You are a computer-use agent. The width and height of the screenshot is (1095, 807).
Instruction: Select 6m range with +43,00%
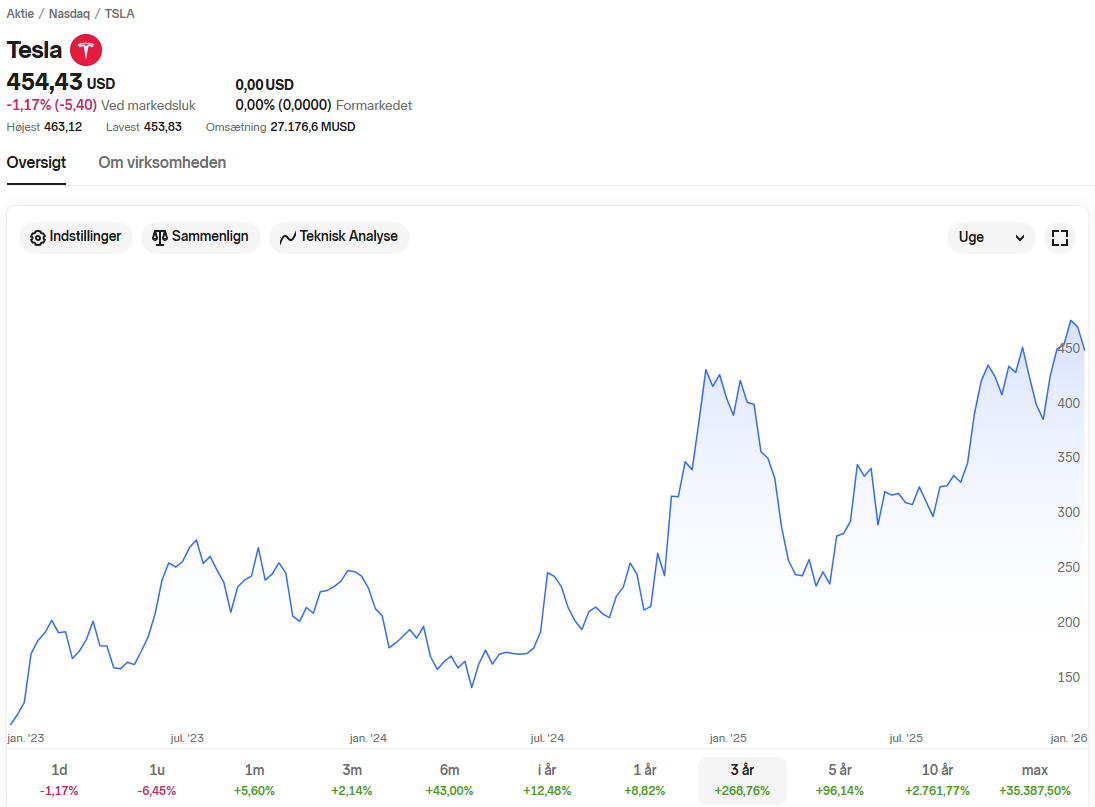click(450, 780)
